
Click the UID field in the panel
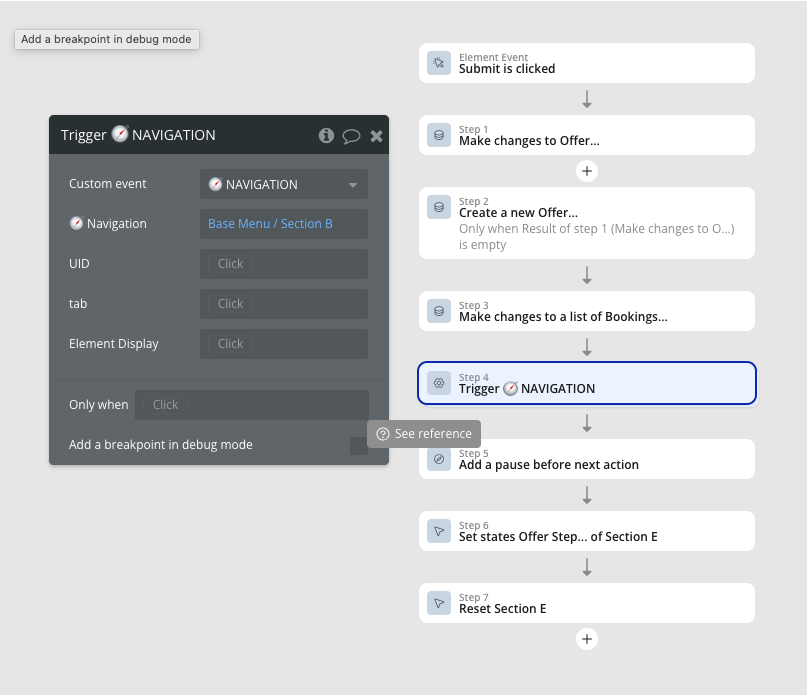pos(284,264)
